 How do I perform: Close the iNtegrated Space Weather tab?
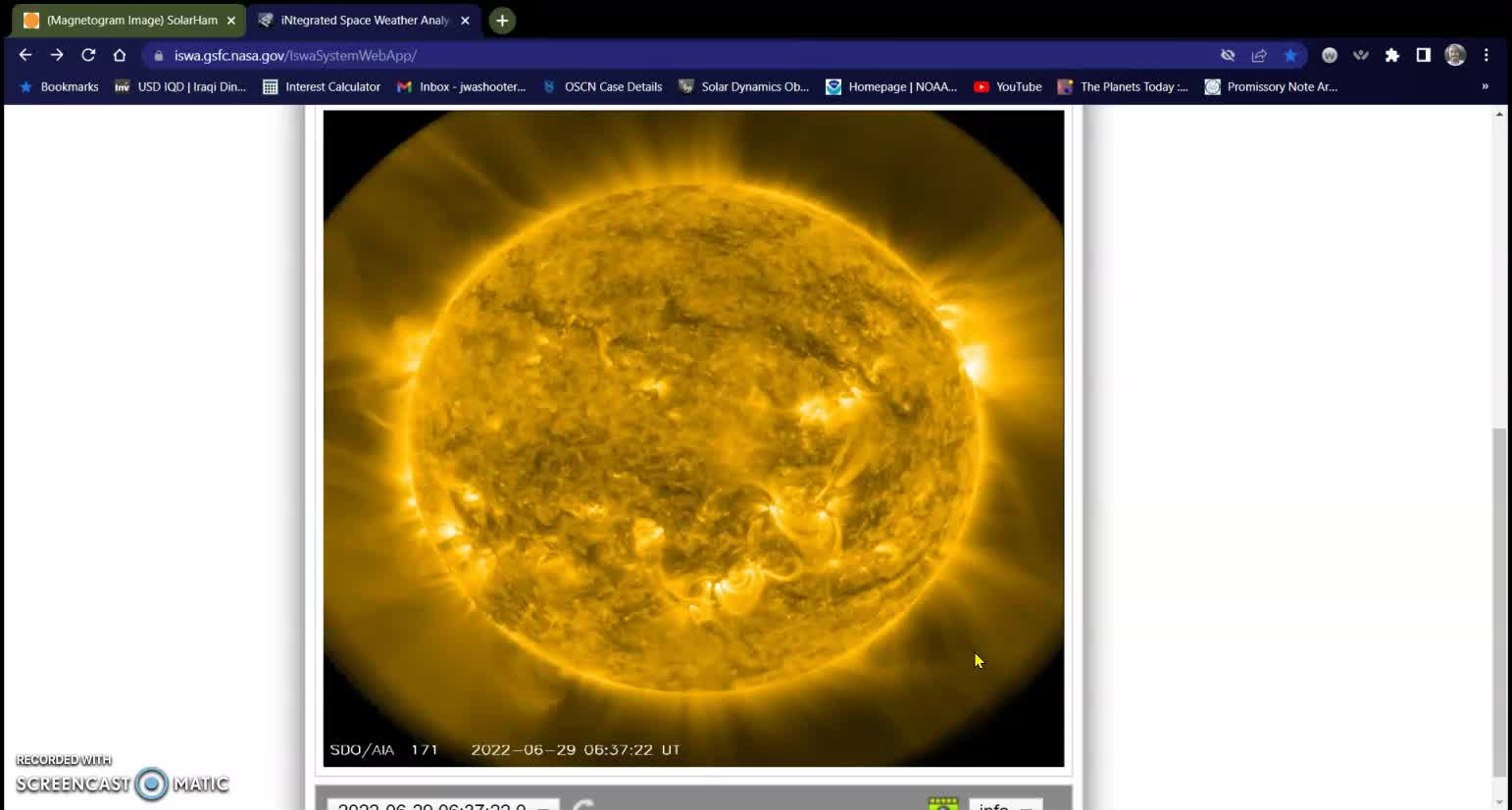click(x=465, y=20)
